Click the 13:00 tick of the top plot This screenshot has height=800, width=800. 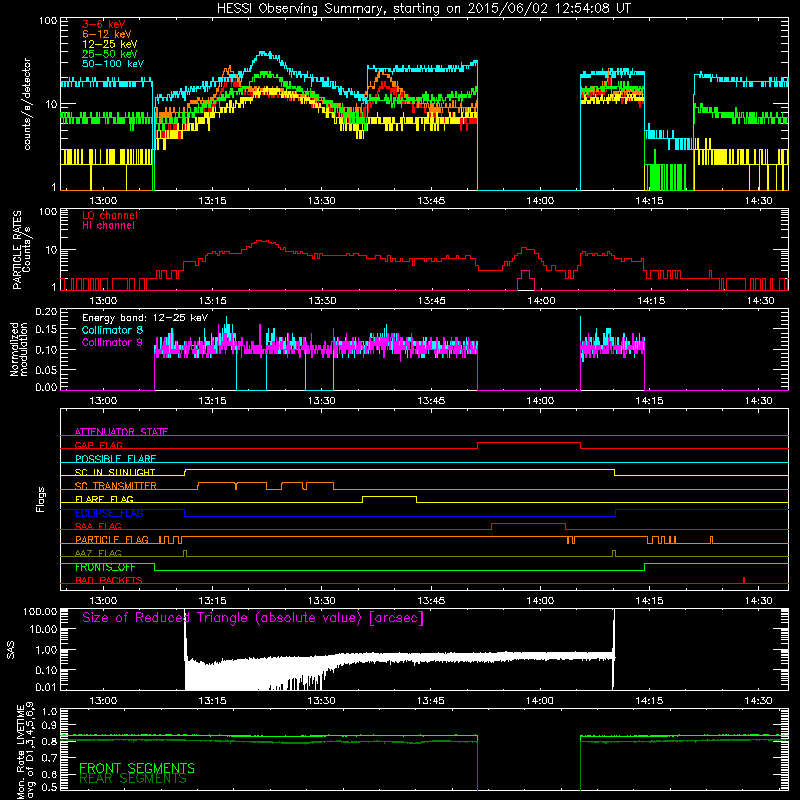click(103, 201)
